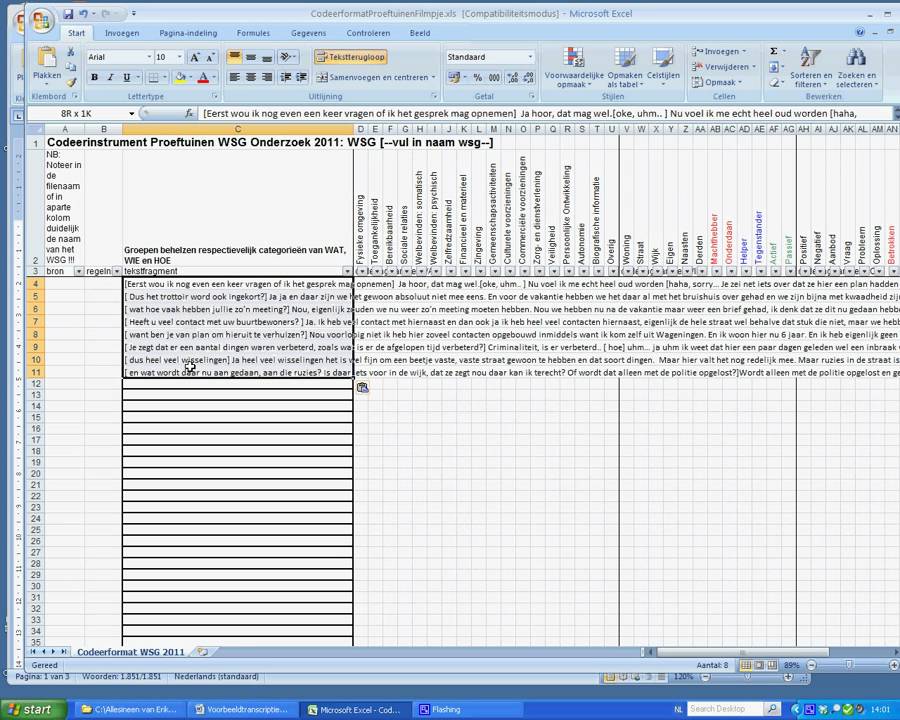
Task: Toggle bottom vertical alignment
Action: coord(266,57)
